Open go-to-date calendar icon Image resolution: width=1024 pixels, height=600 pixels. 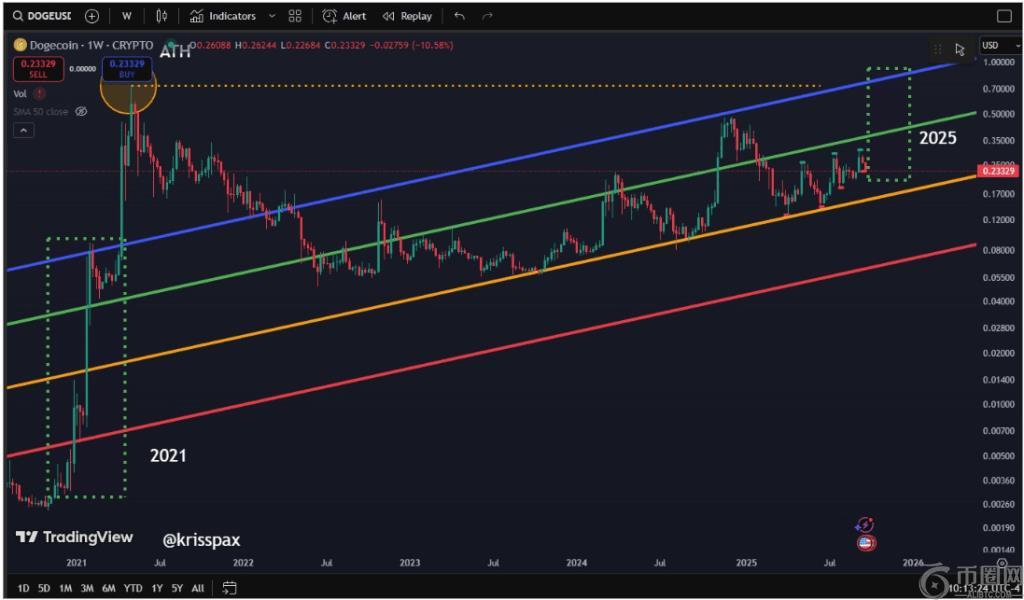[x=230, y=588]
